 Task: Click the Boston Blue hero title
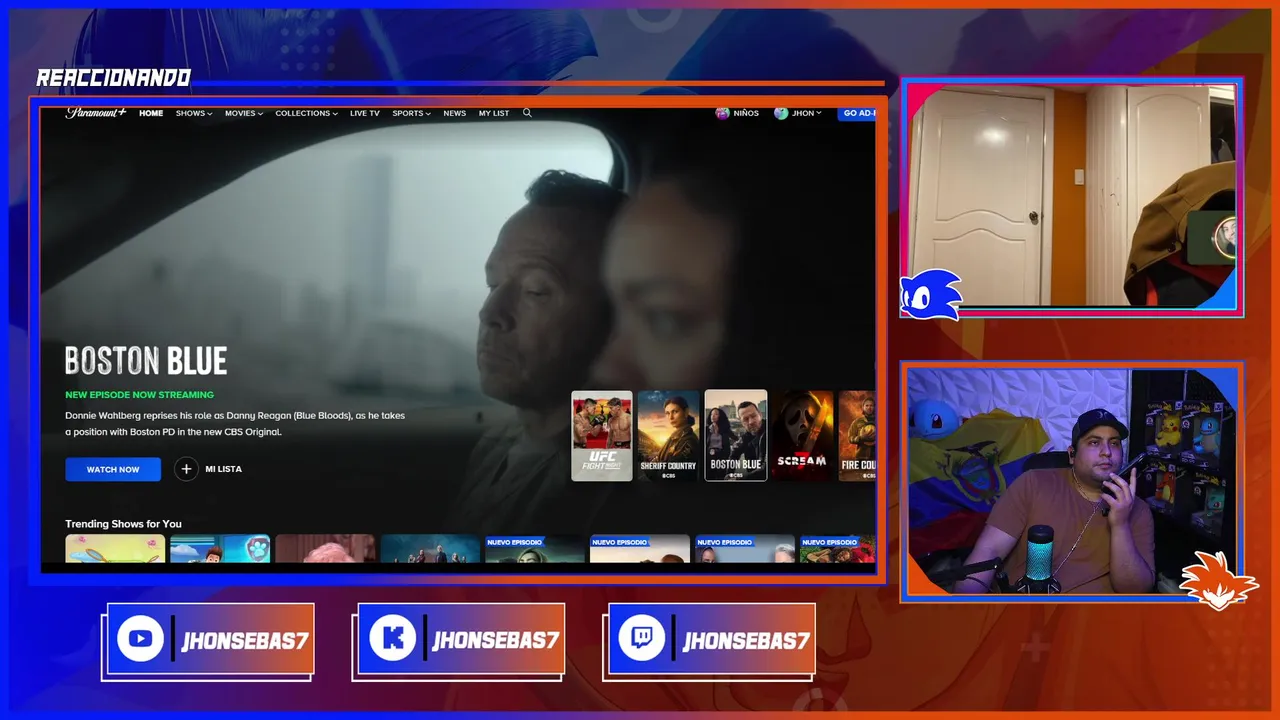pyautogui.click(x=146, y=361)
